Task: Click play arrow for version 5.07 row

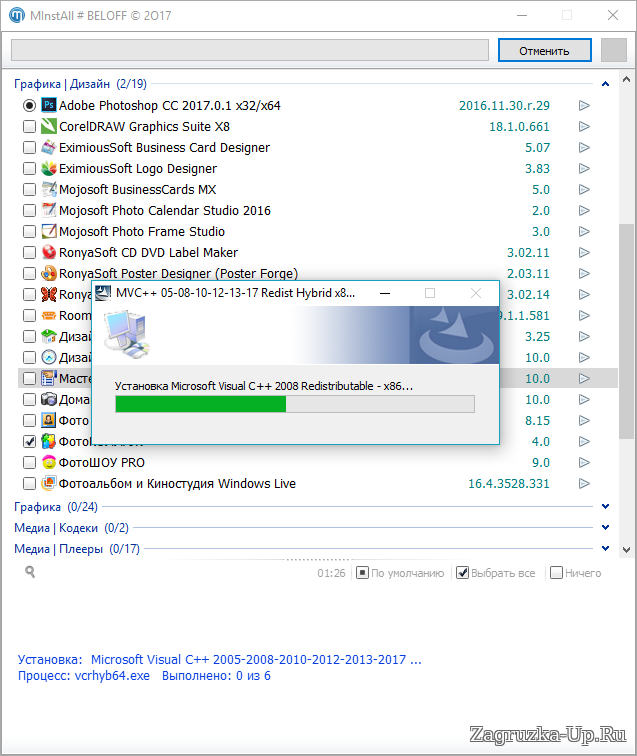Action: [584, 147]
